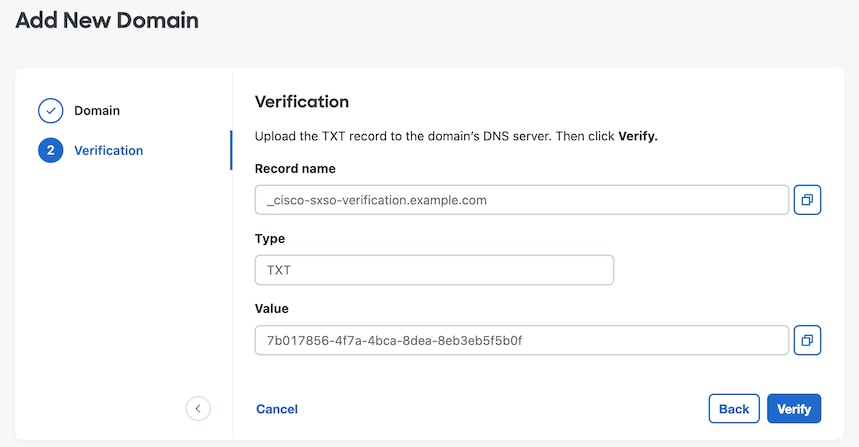Collapse the steps sidebar with chevron
Image resolution: width=859 pixels, height=447 pixels.
pyautogui.click(x=198, y=409)
